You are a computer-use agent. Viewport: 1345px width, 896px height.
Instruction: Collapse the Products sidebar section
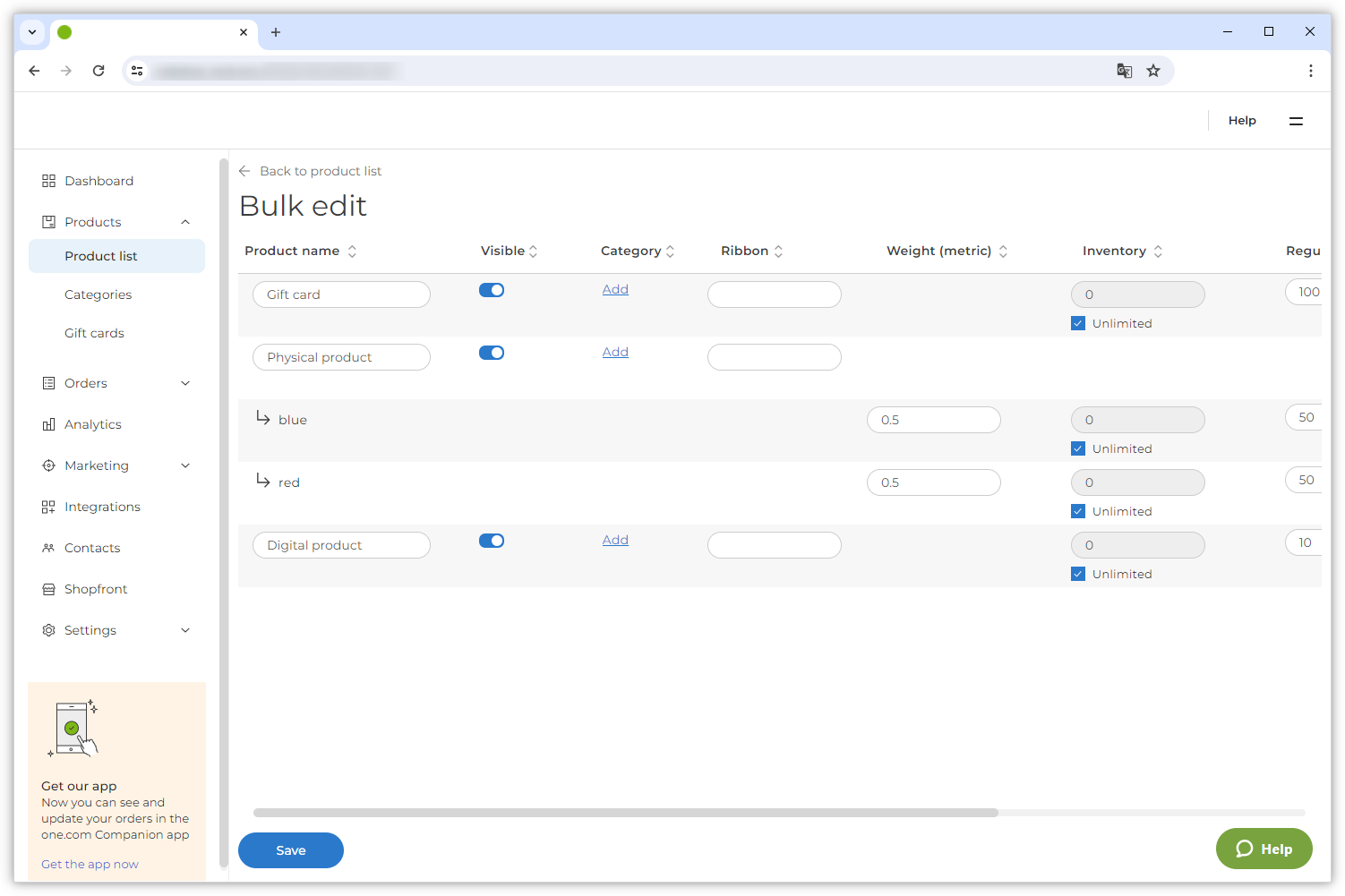pos(185,222)
